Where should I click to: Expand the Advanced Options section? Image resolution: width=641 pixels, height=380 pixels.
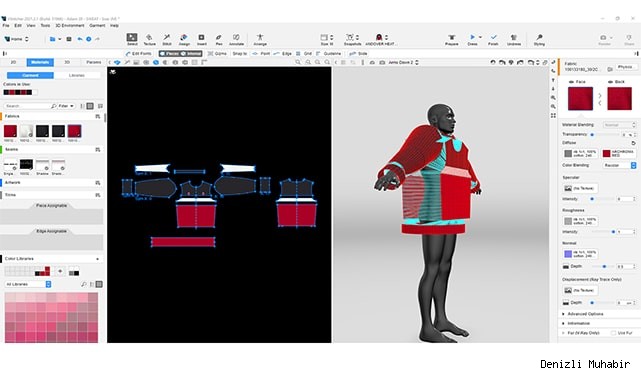pos(585,314)
